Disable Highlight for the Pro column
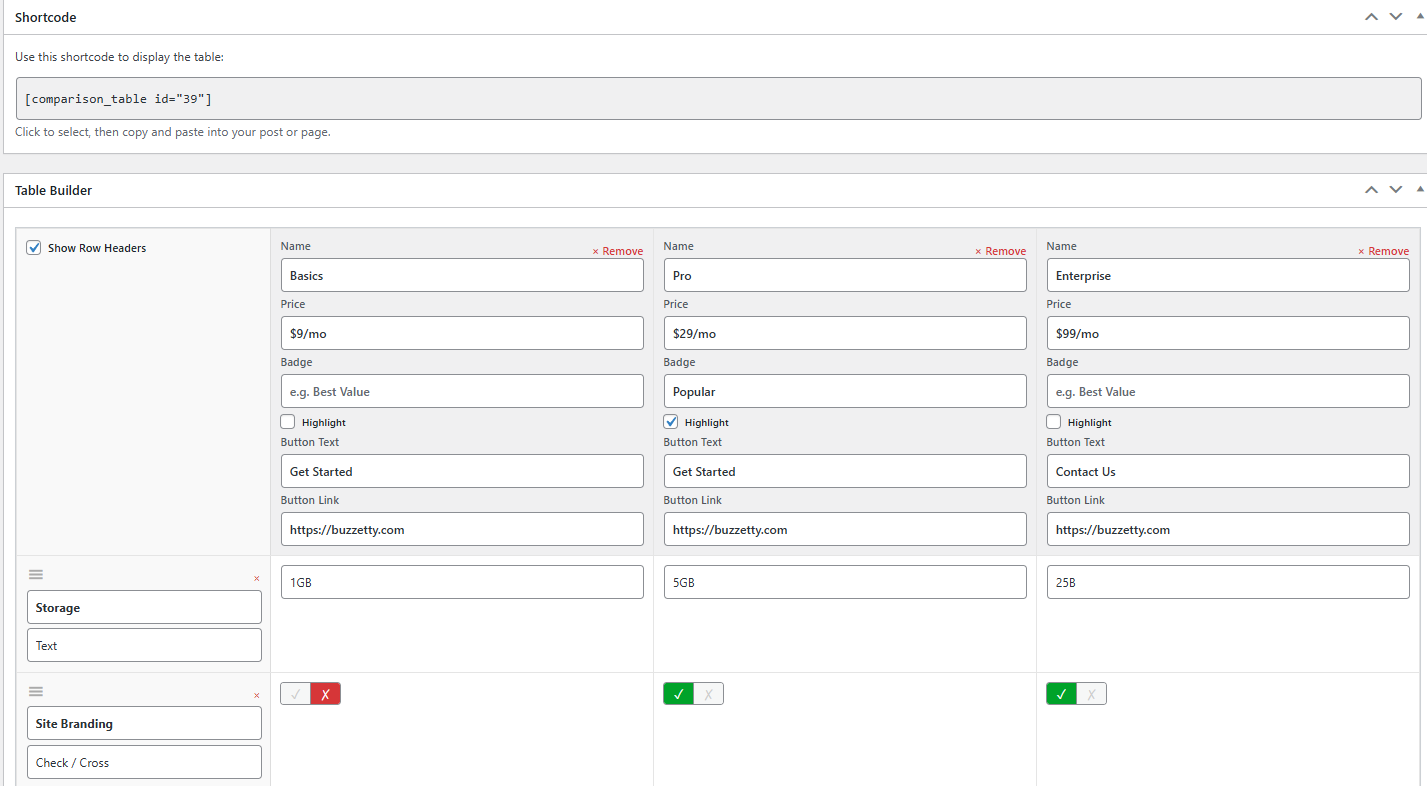Image resolution: width=1427 pixels, height=786 pixels. tap(670, 421)
